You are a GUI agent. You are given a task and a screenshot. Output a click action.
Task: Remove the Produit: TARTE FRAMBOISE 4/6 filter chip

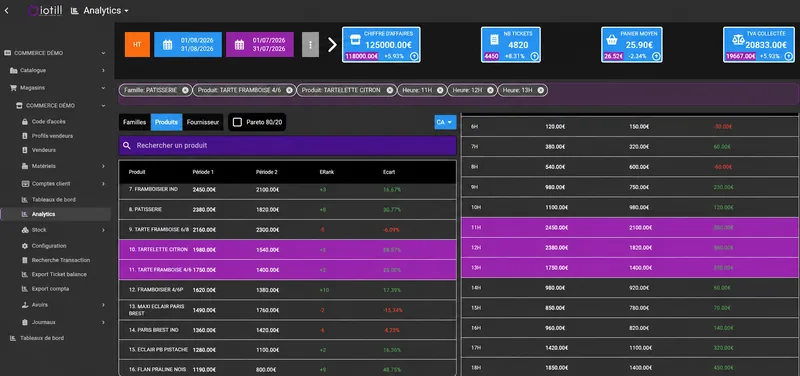(289, 90)
